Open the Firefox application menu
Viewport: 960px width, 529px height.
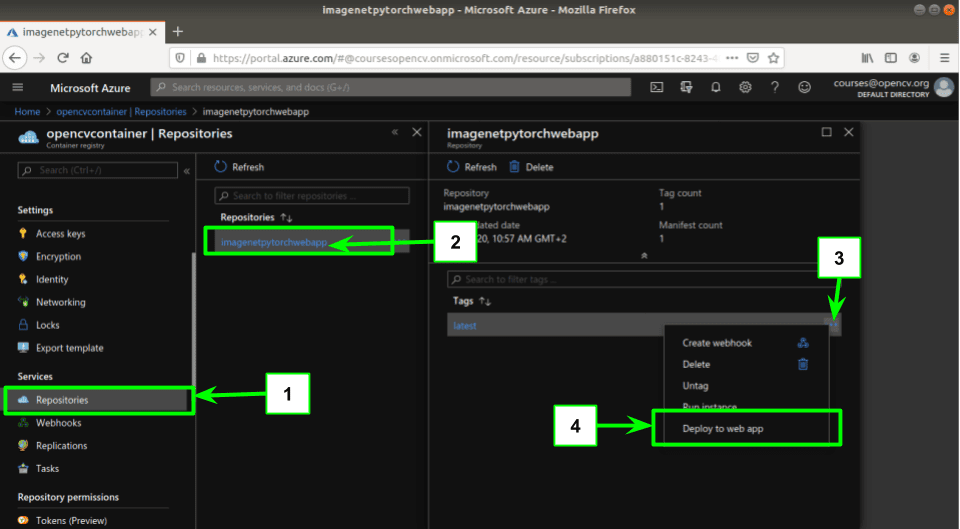pyautogui.click(x=944, y=58)
